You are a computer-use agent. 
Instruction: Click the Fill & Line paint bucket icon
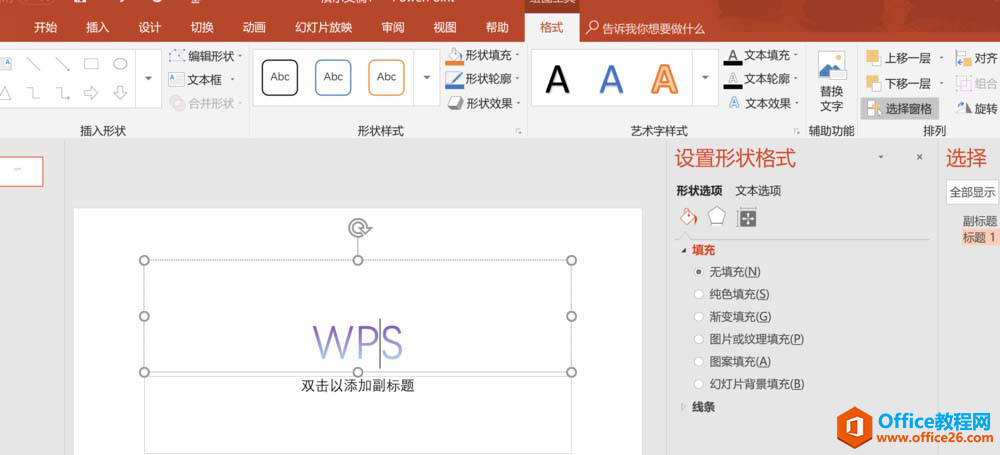point(687,216)
